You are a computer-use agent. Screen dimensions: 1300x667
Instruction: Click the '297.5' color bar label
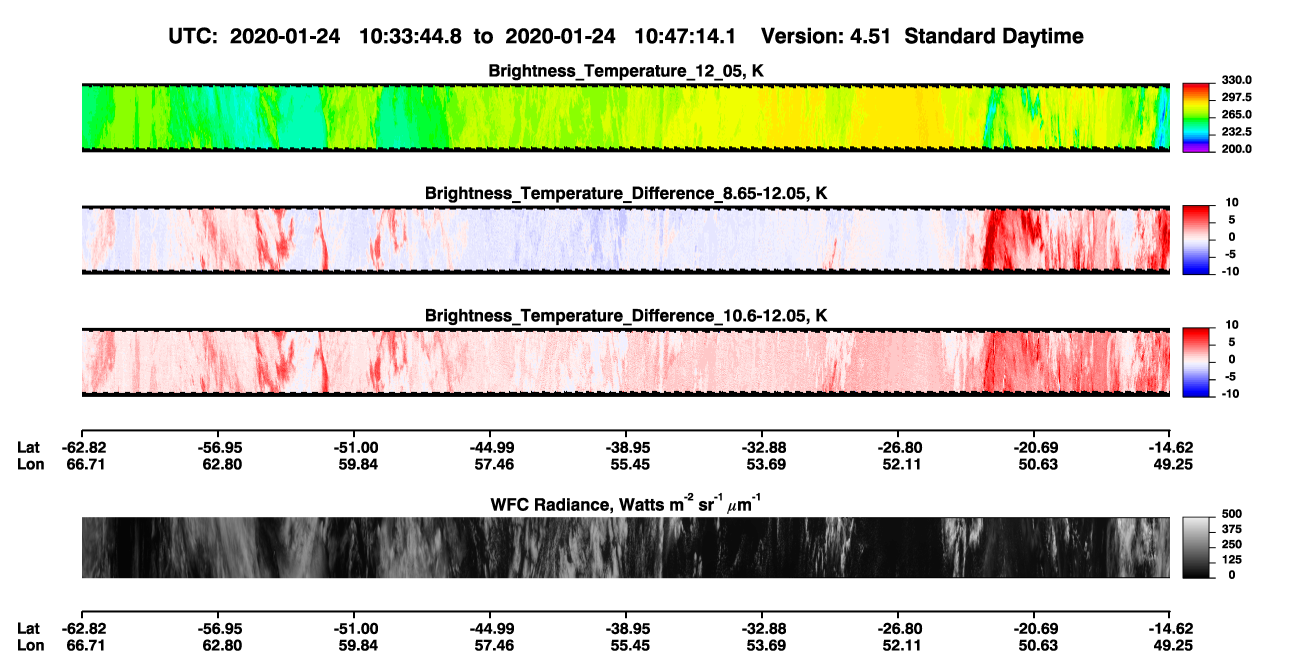point(1235,97)
